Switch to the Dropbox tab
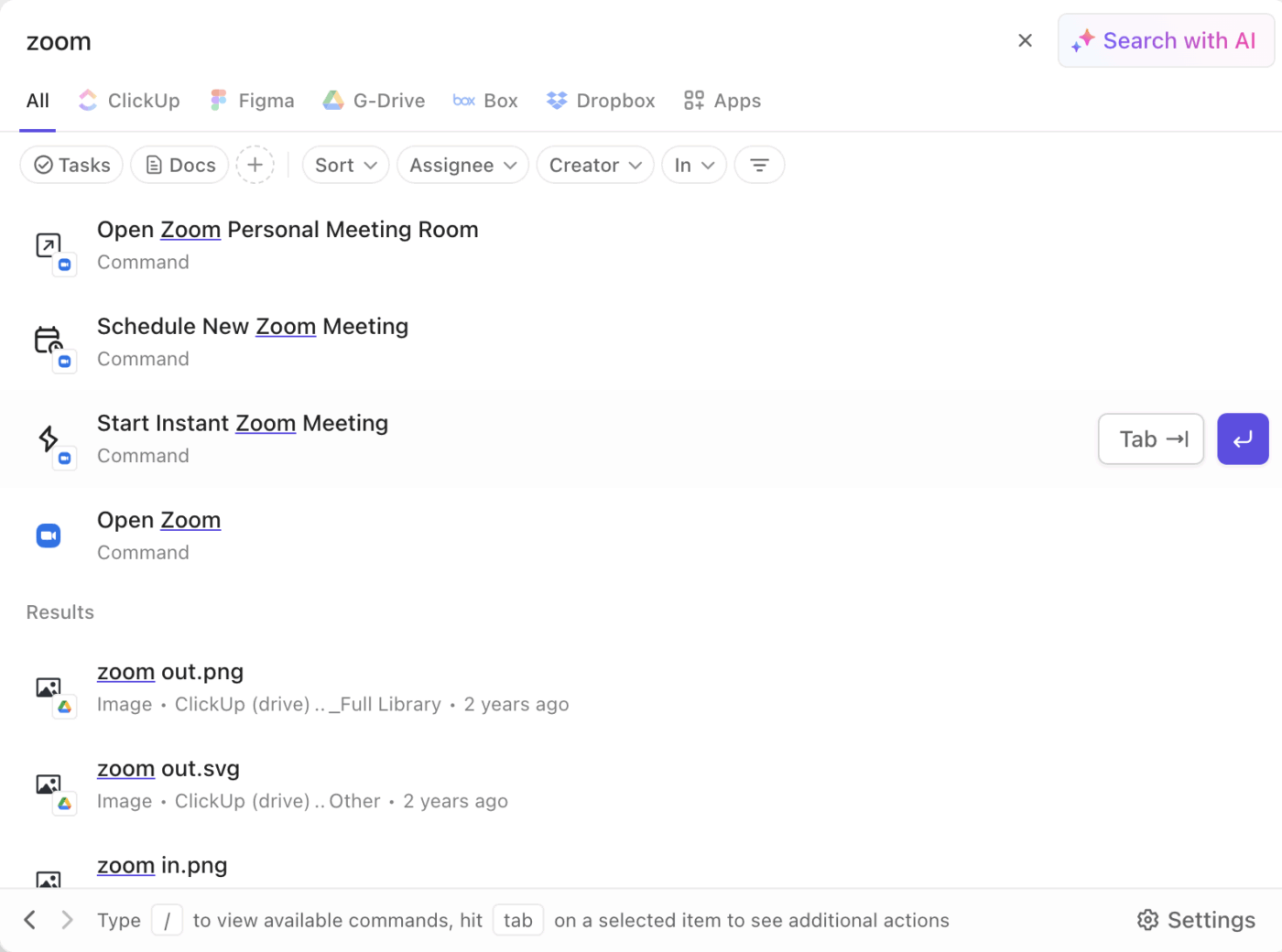 pyautogui.click(x=600, y=101)
